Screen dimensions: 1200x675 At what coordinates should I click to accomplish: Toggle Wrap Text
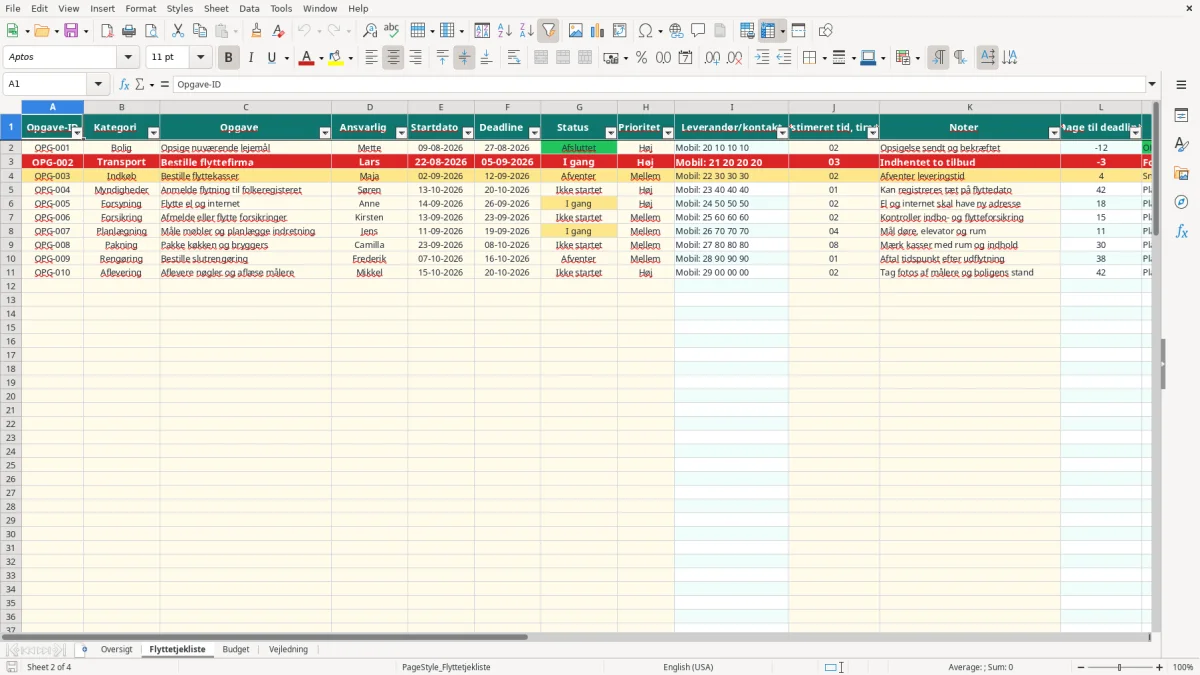point(514,58)
